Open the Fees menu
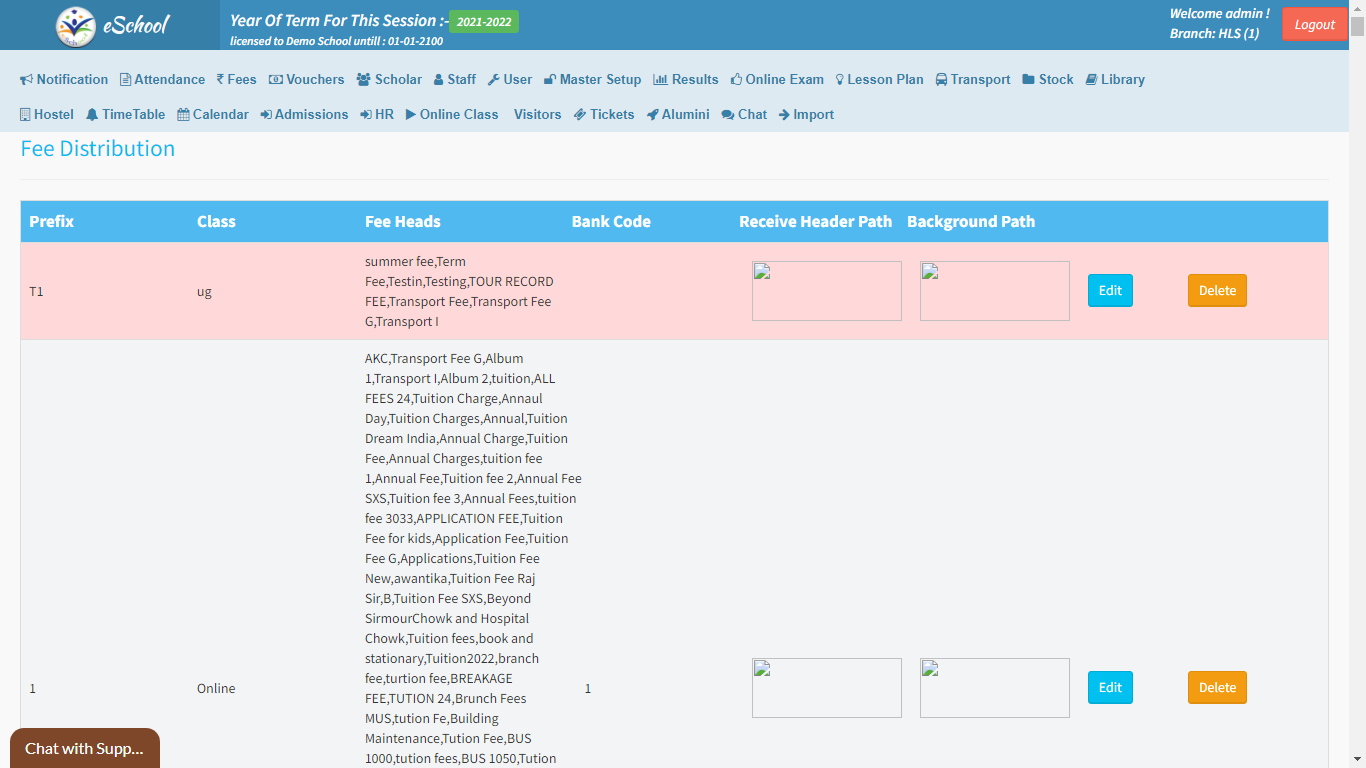Image resolution: width=1366 pixels, height=768 pixels. click(x=236, y=80)
